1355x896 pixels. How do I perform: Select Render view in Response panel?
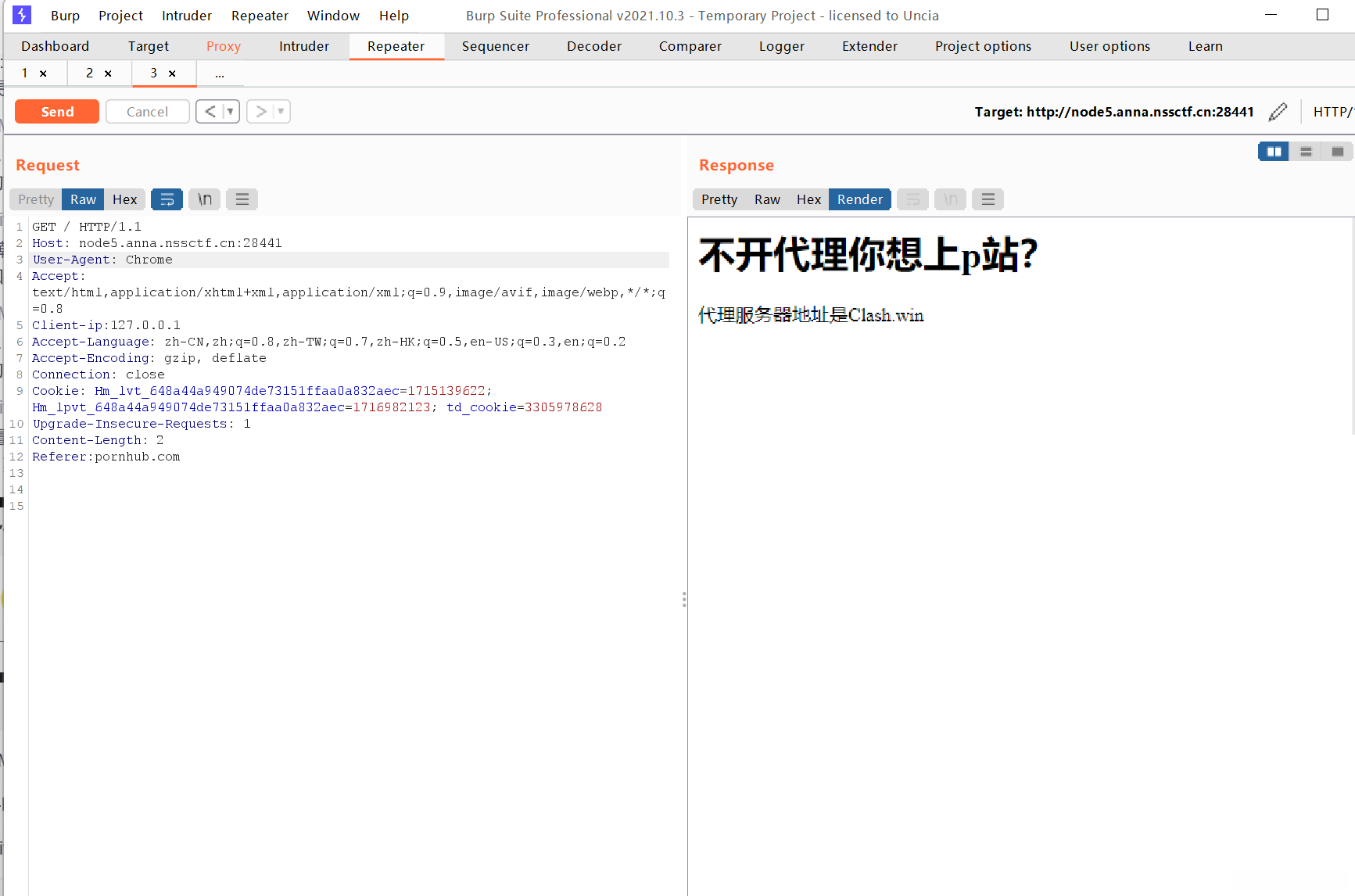pyautogui.click(x=860, y=199)
